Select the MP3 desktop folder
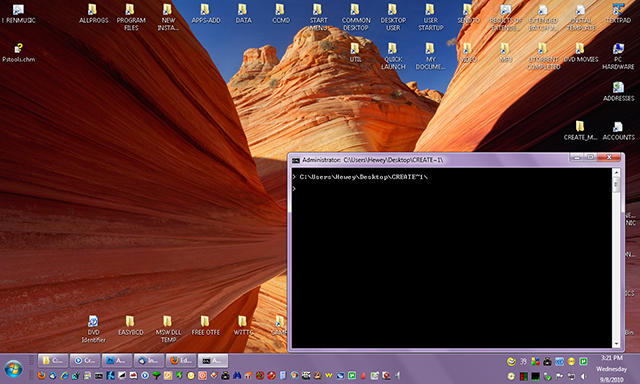Image resolution: width=640 pixels, height=384 pixels. click(x=506, y=52)
